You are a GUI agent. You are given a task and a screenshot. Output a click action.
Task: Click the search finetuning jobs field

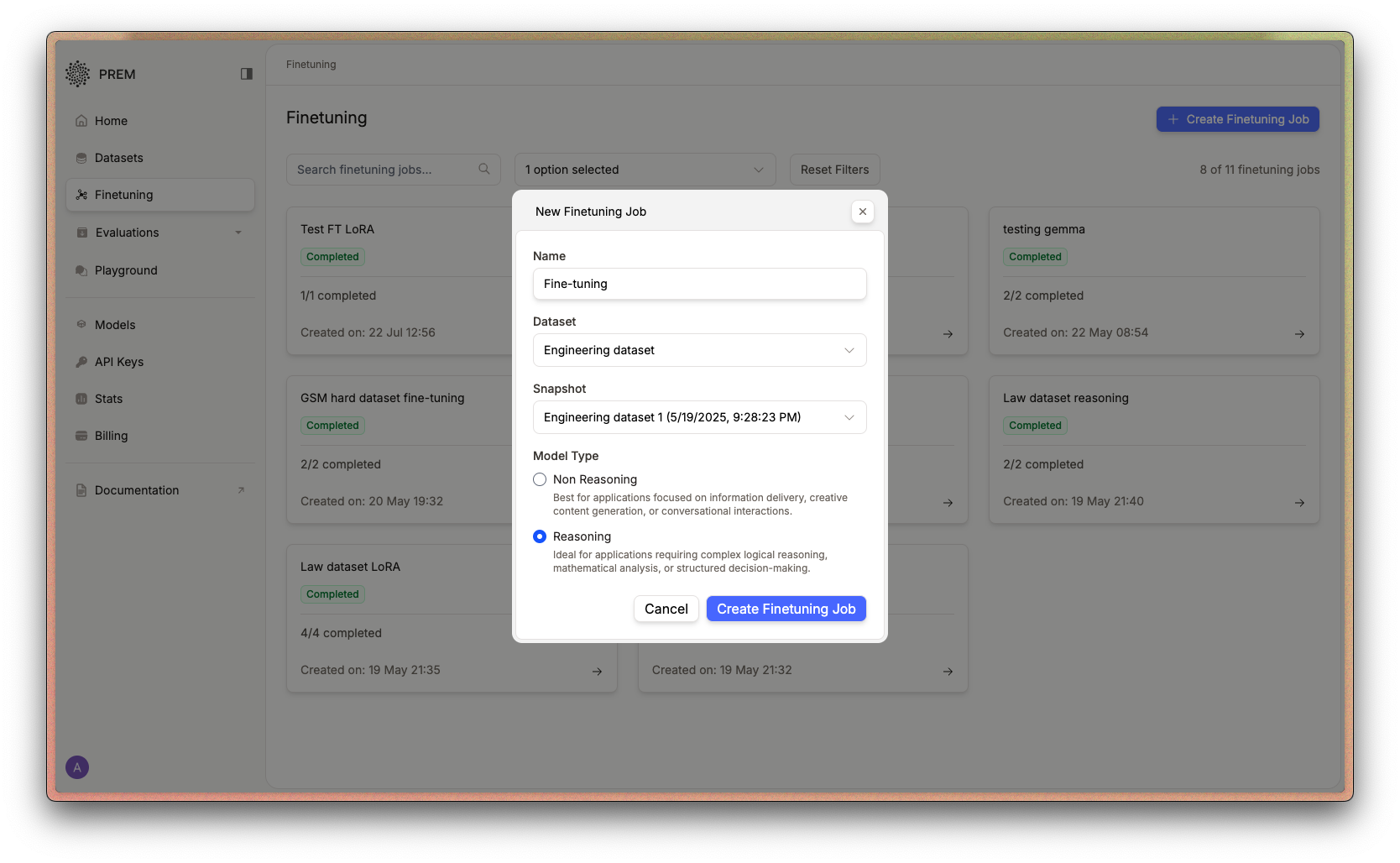[x=394, y=170]
